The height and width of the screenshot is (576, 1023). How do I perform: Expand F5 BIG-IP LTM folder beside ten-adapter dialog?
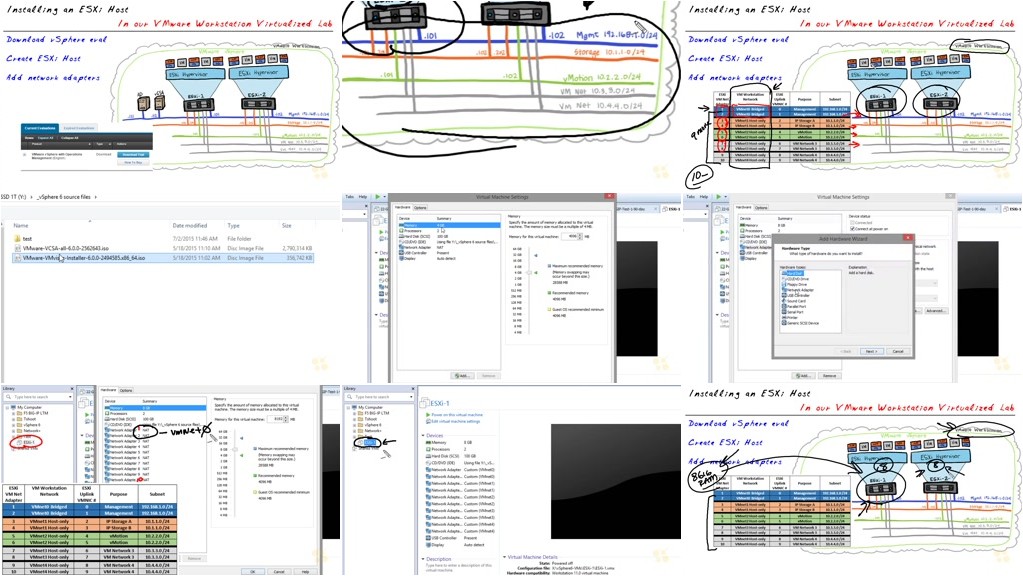click(13, 413)
